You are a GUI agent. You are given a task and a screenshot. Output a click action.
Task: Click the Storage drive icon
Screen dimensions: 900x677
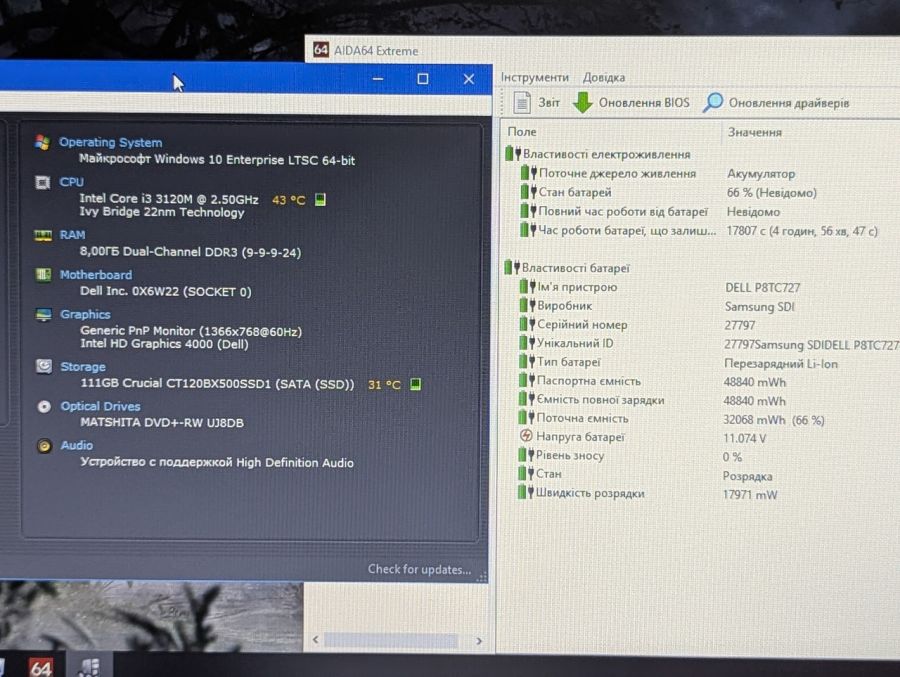coord(44,366)
